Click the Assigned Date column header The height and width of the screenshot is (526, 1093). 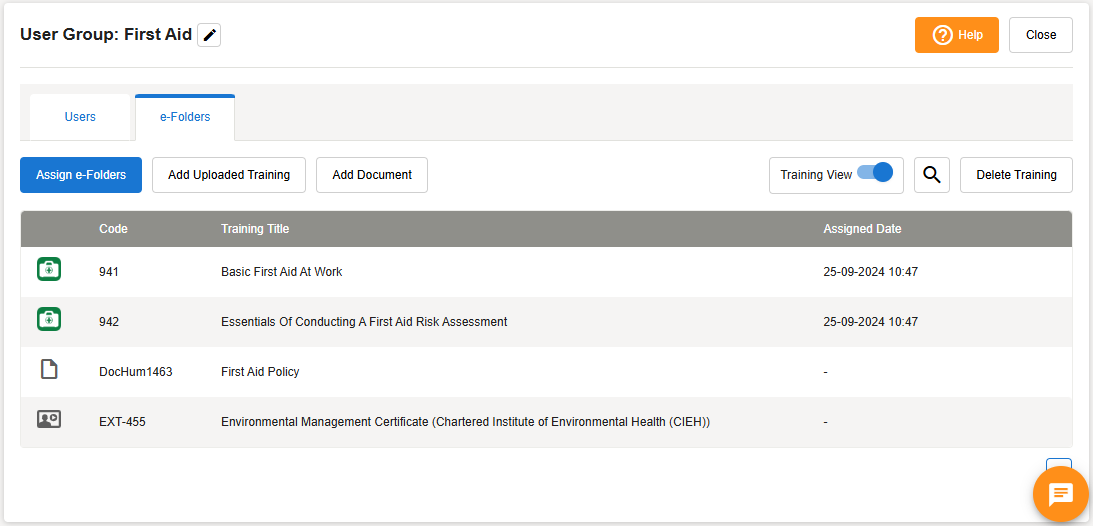(862, 229)
